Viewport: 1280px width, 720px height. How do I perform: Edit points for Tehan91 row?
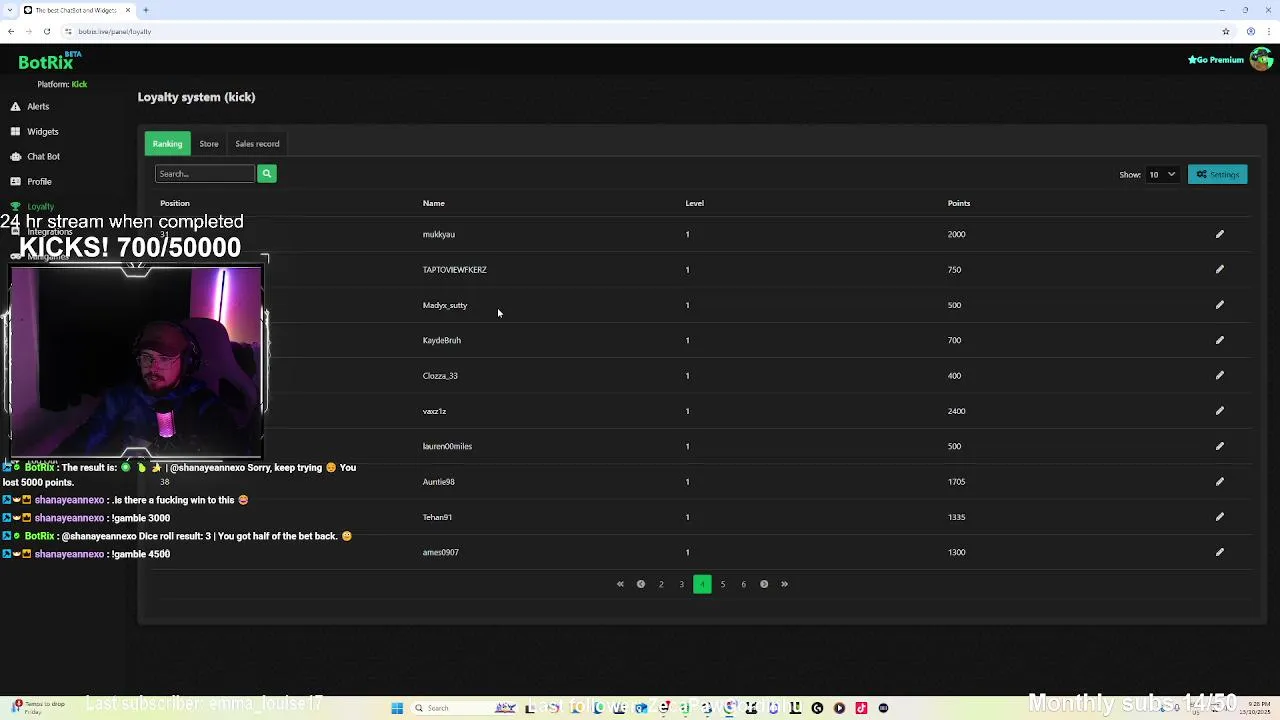[x=1219, y=517]
